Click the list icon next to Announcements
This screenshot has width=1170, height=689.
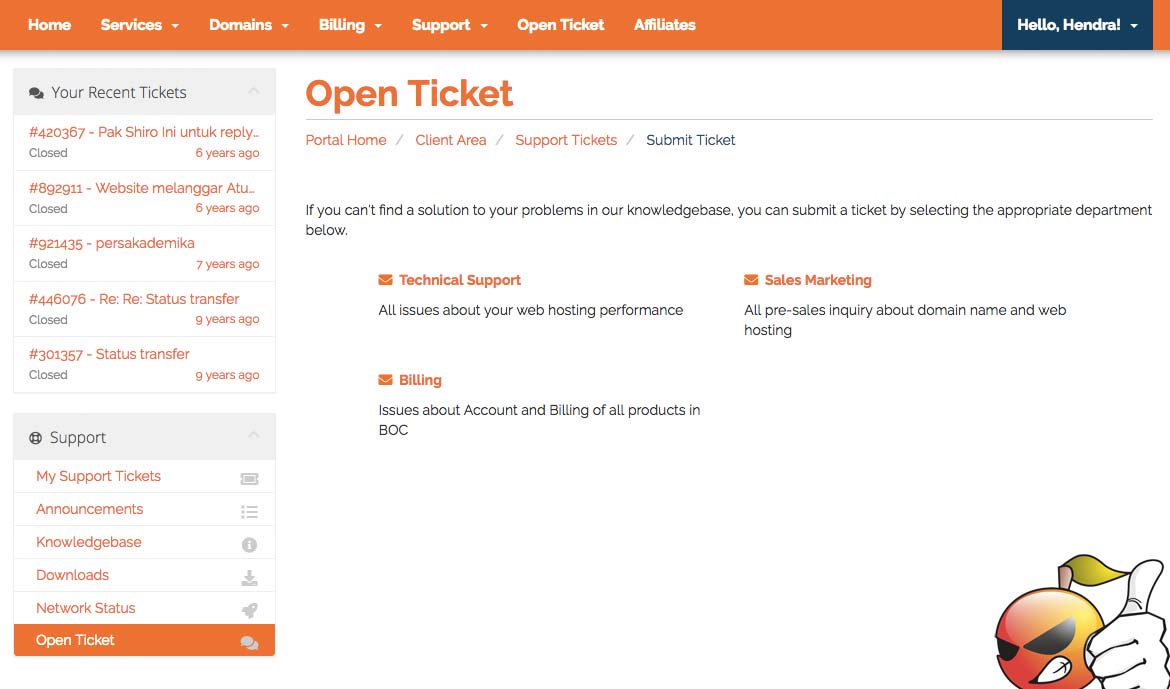(249, 511)
